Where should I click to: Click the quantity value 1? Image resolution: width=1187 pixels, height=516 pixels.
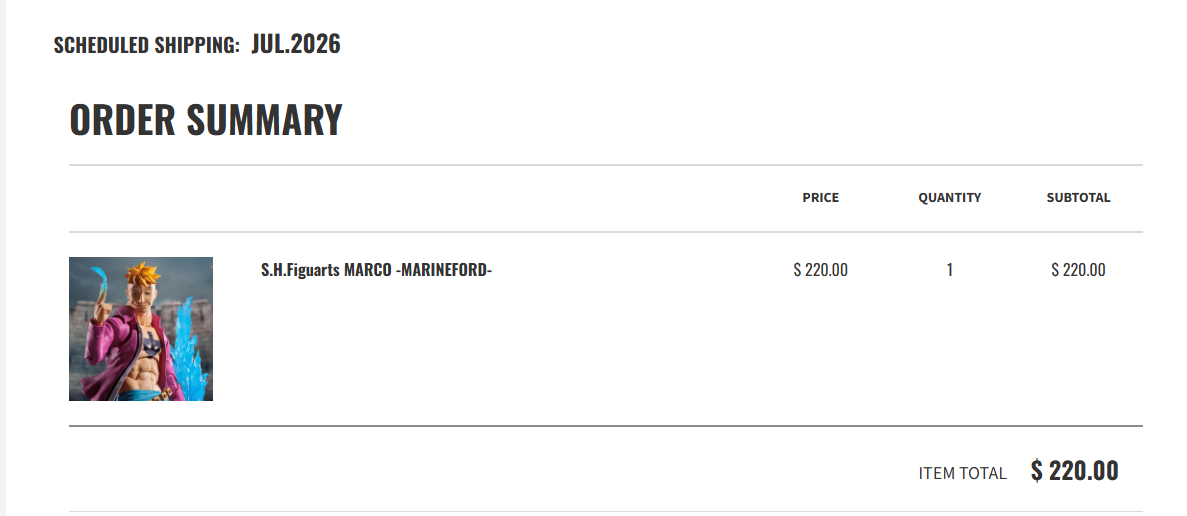pos(949,270)
